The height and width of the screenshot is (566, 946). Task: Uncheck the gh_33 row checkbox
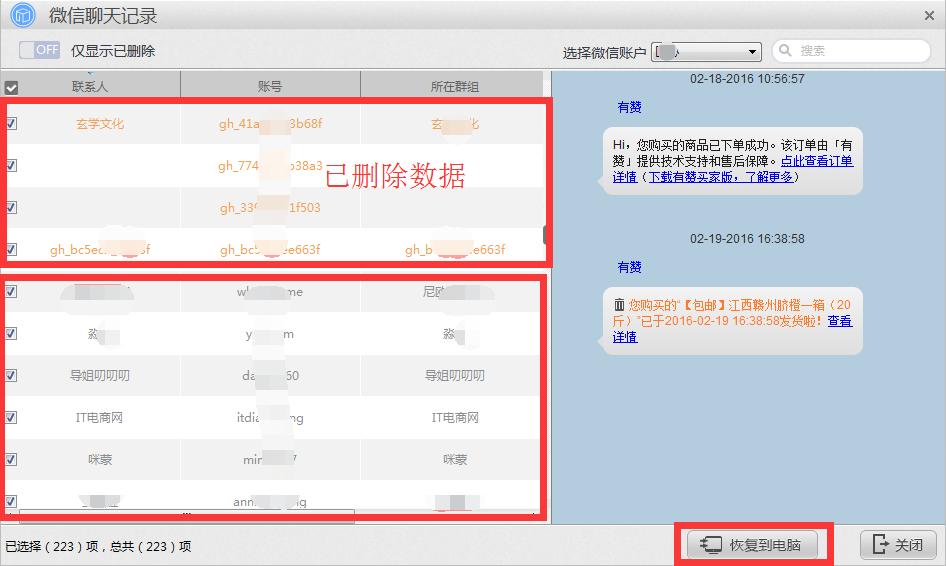[x=11, y=207]
